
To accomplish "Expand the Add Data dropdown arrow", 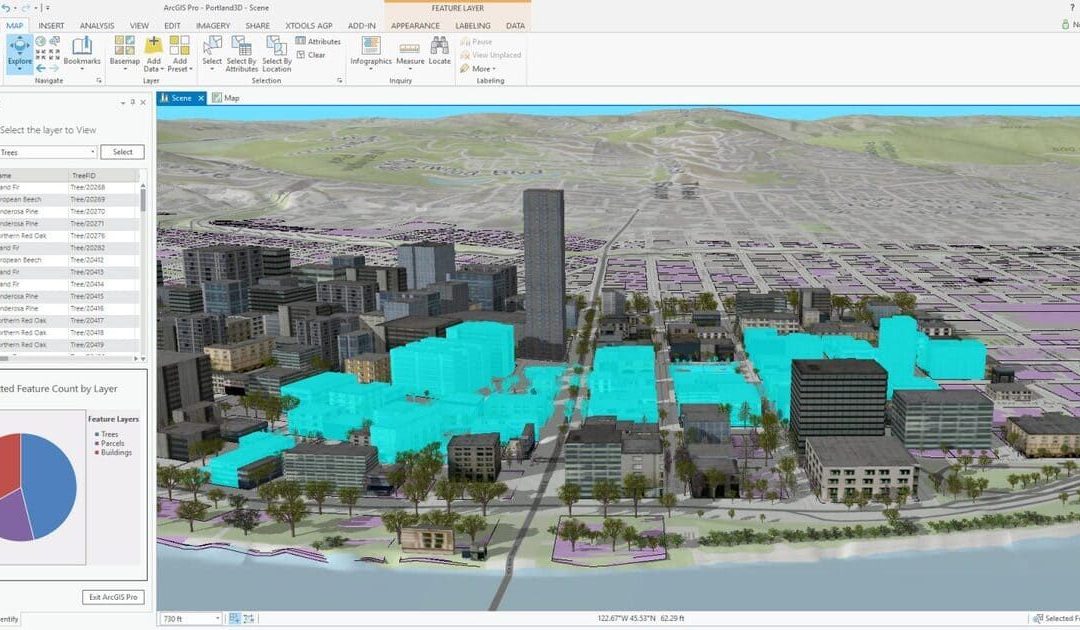I will 163,69.
